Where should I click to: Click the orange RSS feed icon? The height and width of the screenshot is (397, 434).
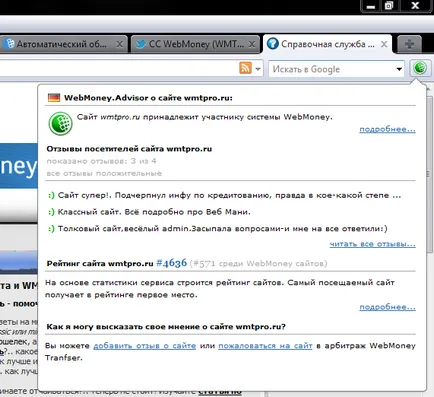[x=245, y=68]
